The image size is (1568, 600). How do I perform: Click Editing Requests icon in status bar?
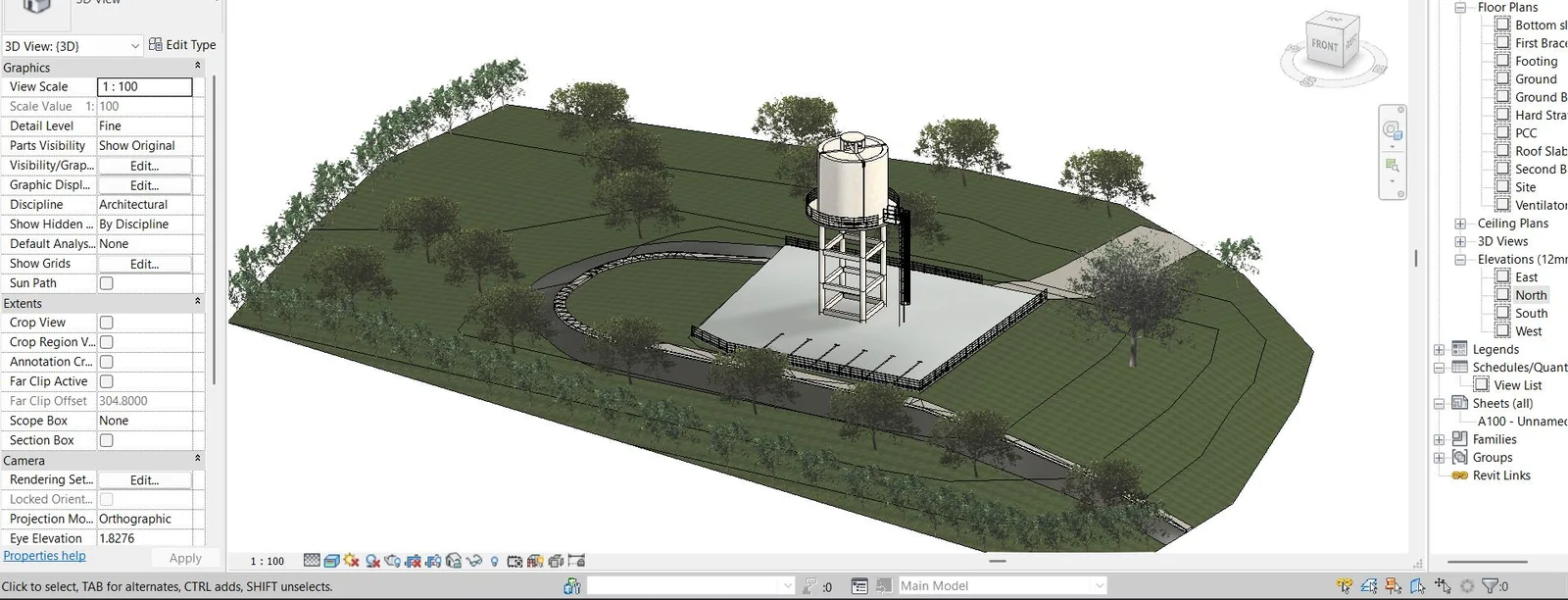tap(809, 586)
